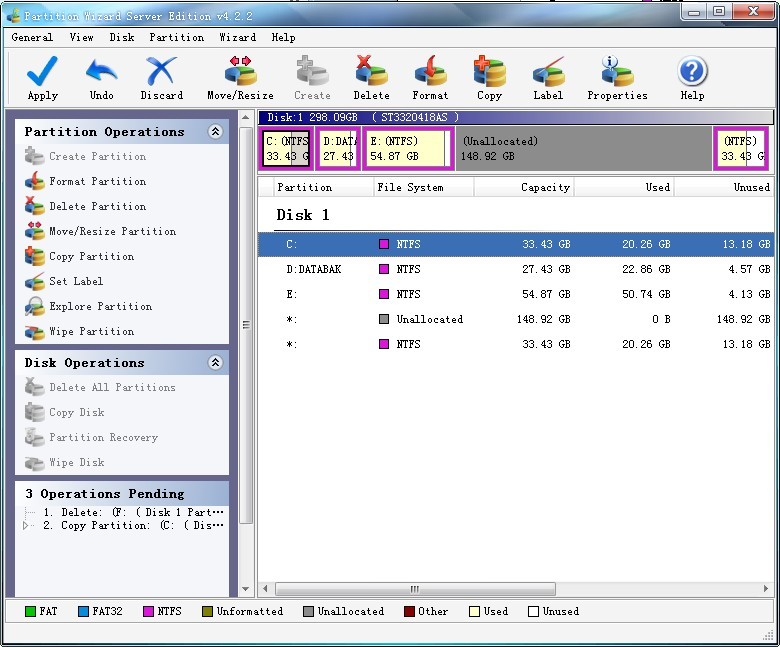Viewport: 780px width, 647px height.
Task: Click the Discard X toolbar icon
Action: pyautogui.click(x=161, y=71)
